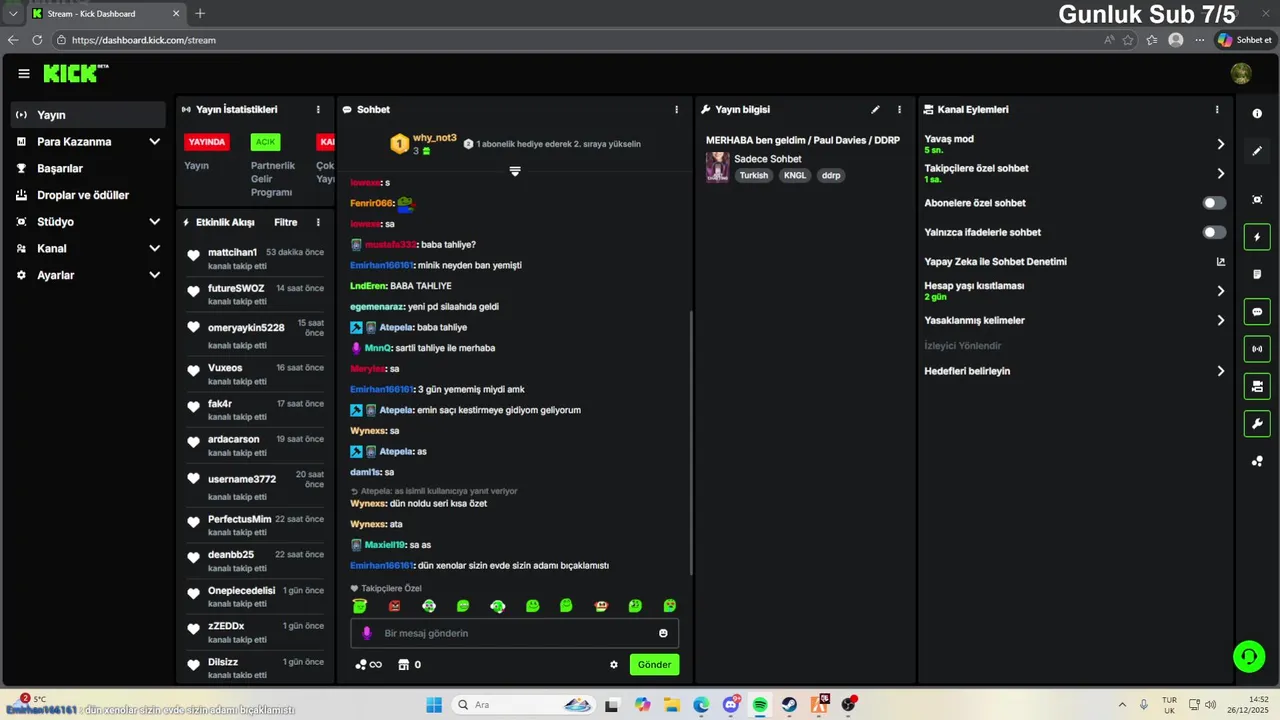Viewport: 1280px width, 720px height.
Task: Open Hedefleri belirleyin arrow
Action: pos(1220,371)
